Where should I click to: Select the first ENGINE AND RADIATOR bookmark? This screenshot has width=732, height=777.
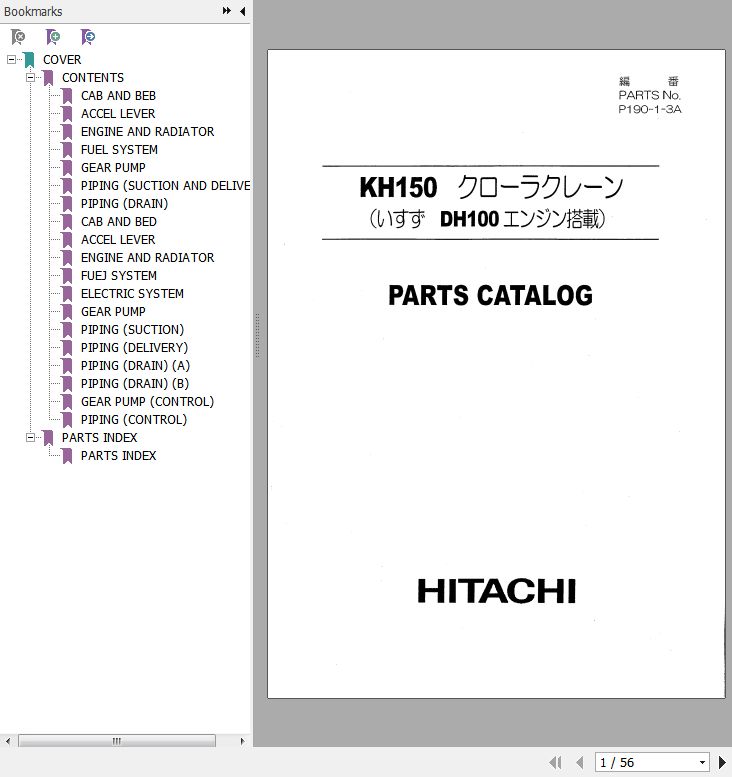click(148, 131)
